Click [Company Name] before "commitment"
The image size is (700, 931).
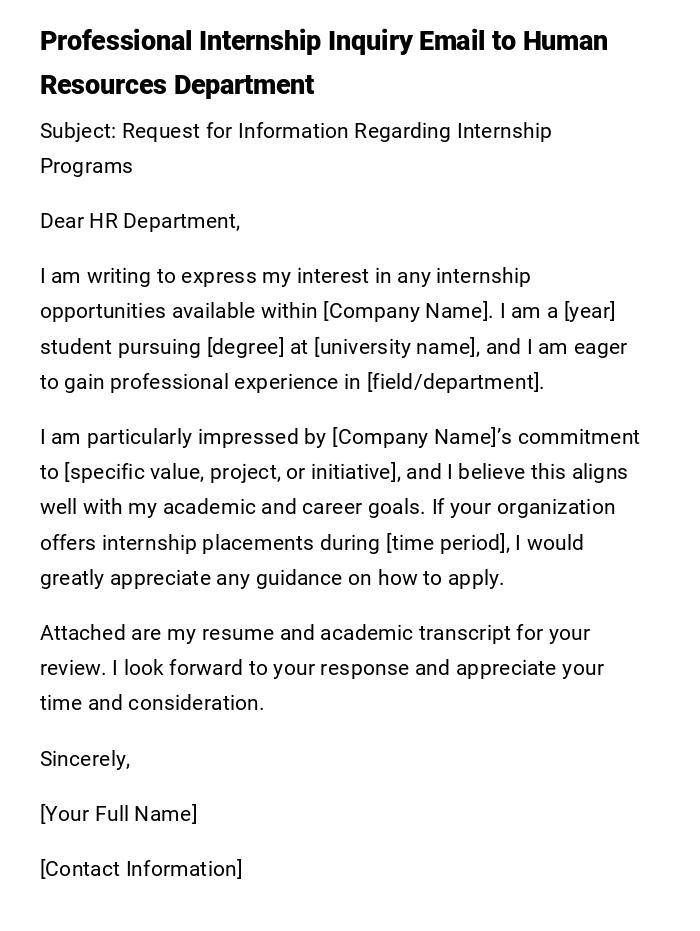tap(414, 437)
